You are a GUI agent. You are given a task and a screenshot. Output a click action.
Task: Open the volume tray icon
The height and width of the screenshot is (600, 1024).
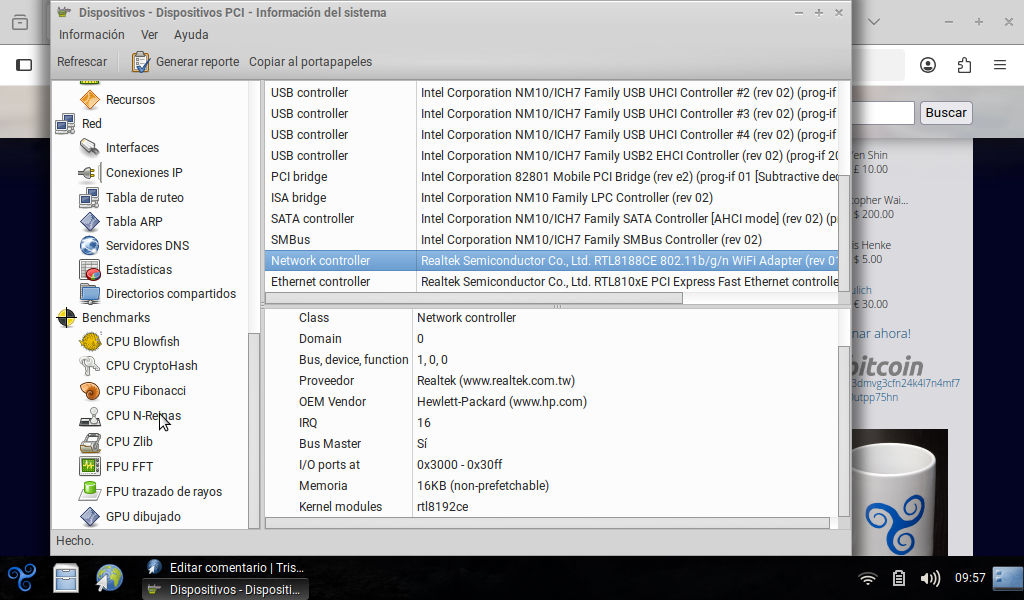[x=930, y=578]
